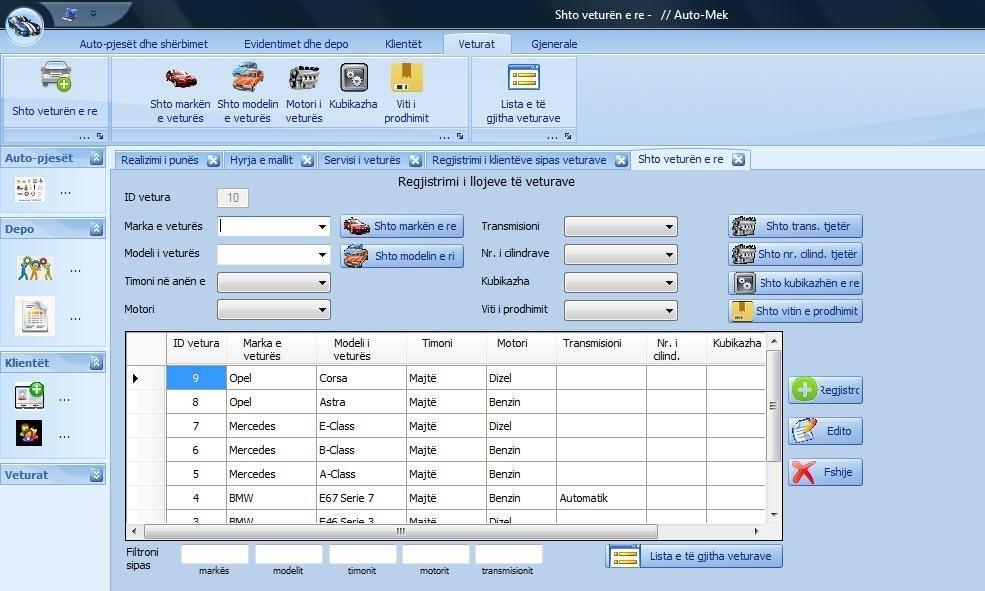Switch to Servisi i veturës document tab

click(362, 160)
